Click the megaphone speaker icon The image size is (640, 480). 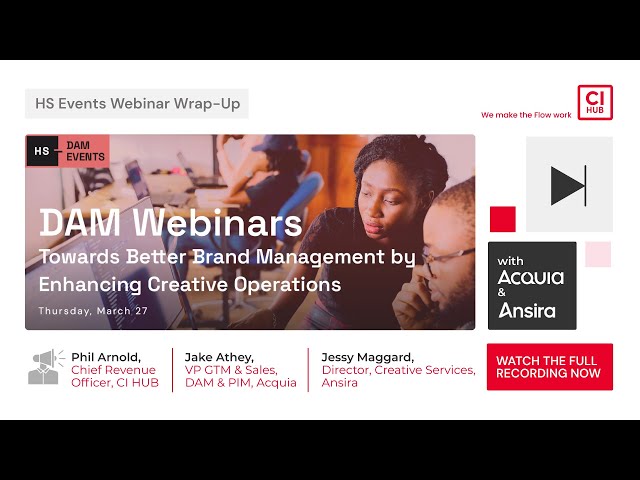pos(46,367)
